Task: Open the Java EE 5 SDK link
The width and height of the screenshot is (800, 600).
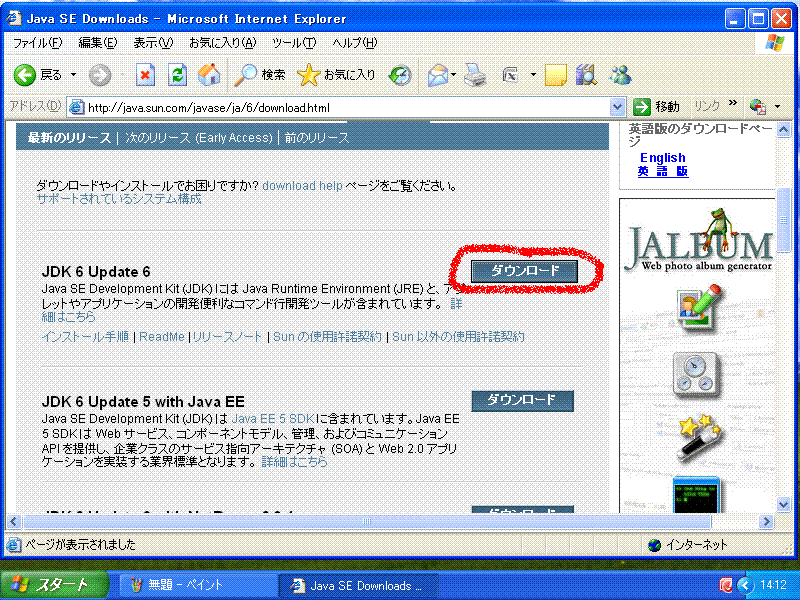Action: [x=273, y=419]
